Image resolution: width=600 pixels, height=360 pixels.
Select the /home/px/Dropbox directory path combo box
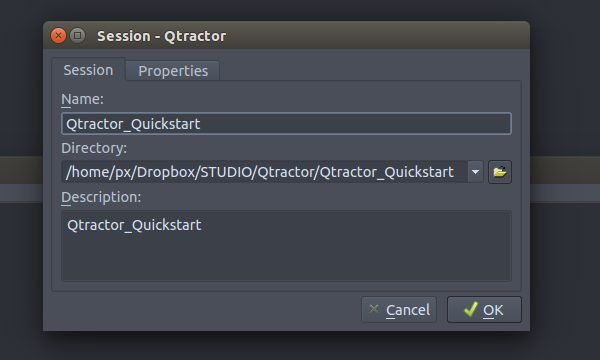point(264,172)
